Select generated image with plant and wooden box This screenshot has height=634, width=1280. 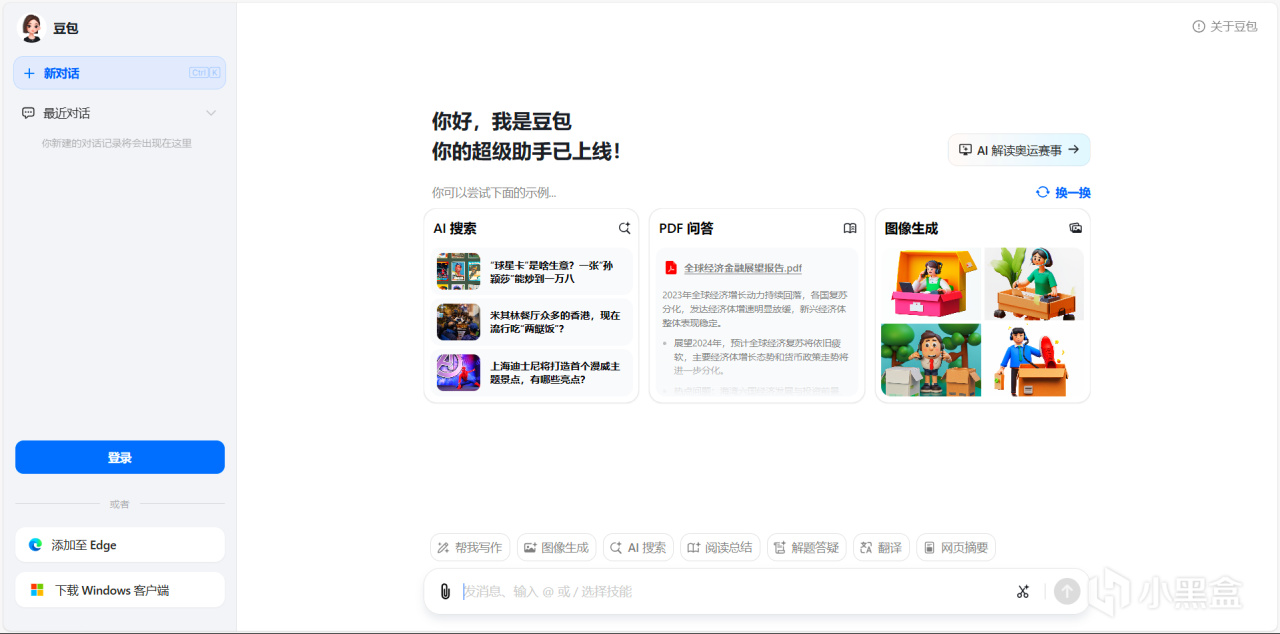[1034, 284]
